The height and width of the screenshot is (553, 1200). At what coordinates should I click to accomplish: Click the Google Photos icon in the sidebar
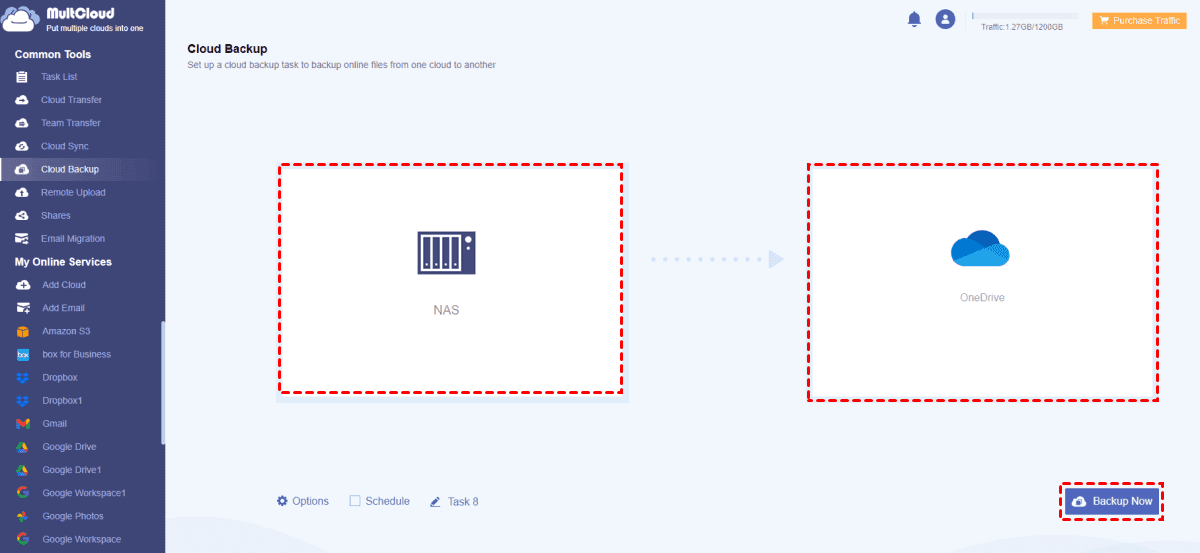pos(23,516)
